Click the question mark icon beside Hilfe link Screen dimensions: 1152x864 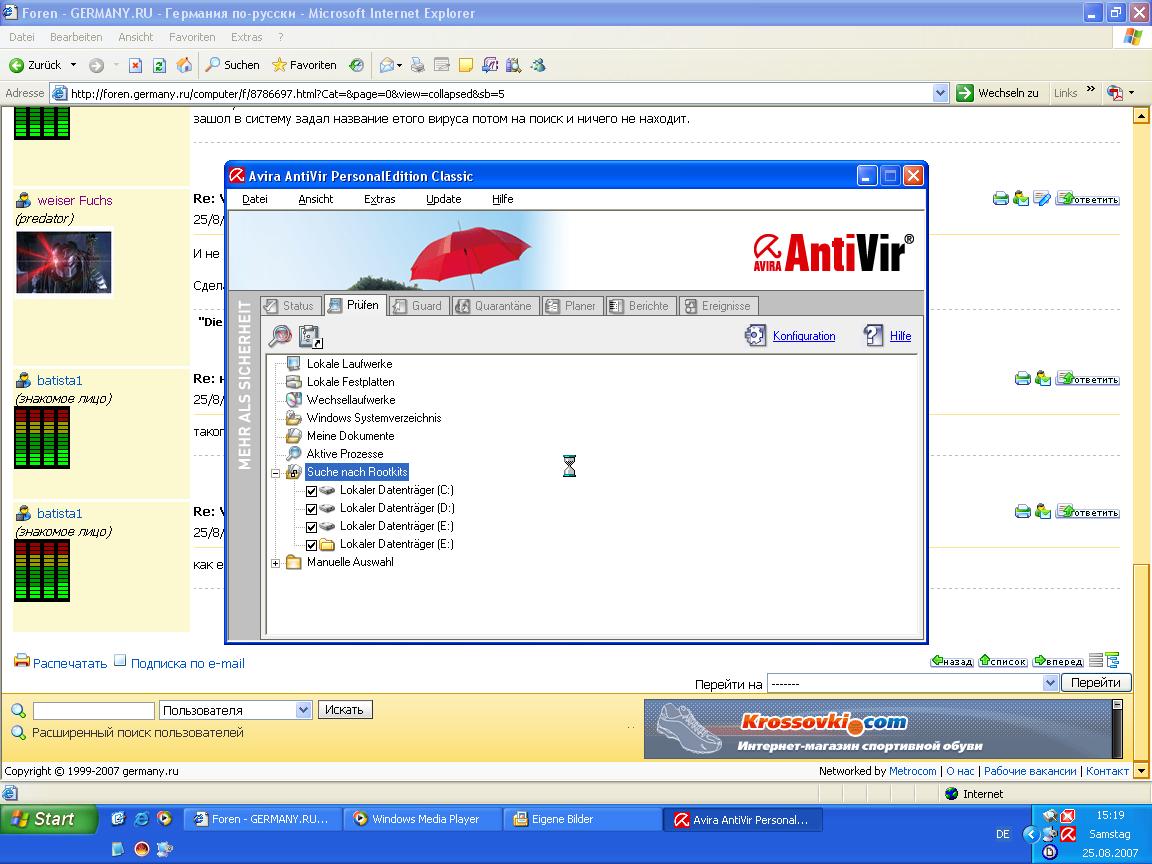[874, 336]
